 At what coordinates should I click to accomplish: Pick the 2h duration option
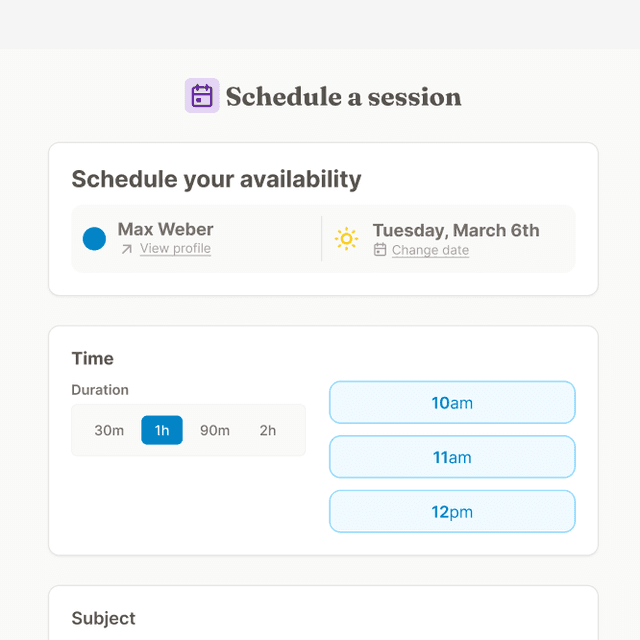point(268,430)
